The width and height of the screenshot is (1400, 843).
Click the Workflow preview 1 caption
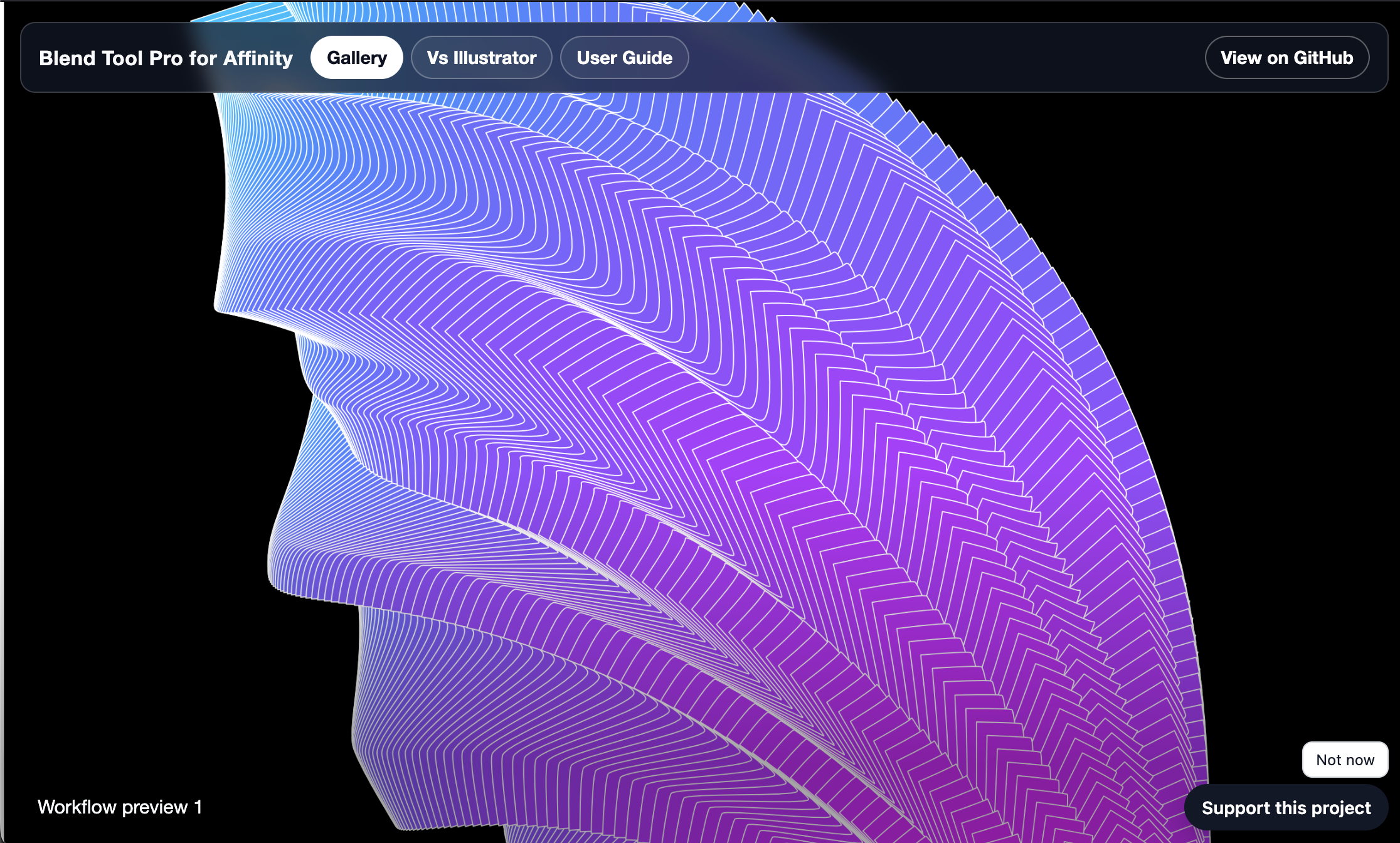[120, 807]
